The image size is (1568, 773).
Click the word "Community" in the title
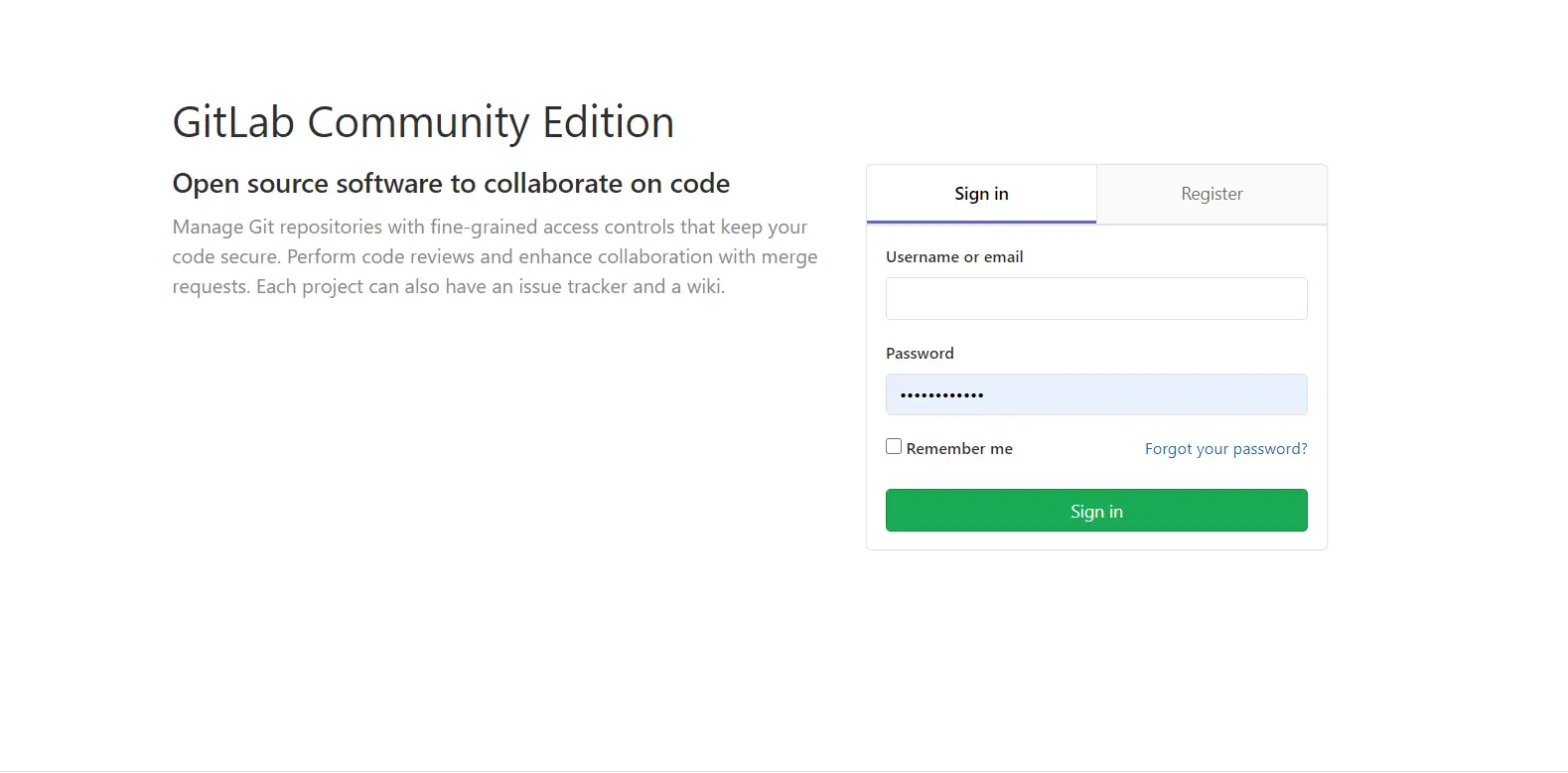(x=418, y=122)
